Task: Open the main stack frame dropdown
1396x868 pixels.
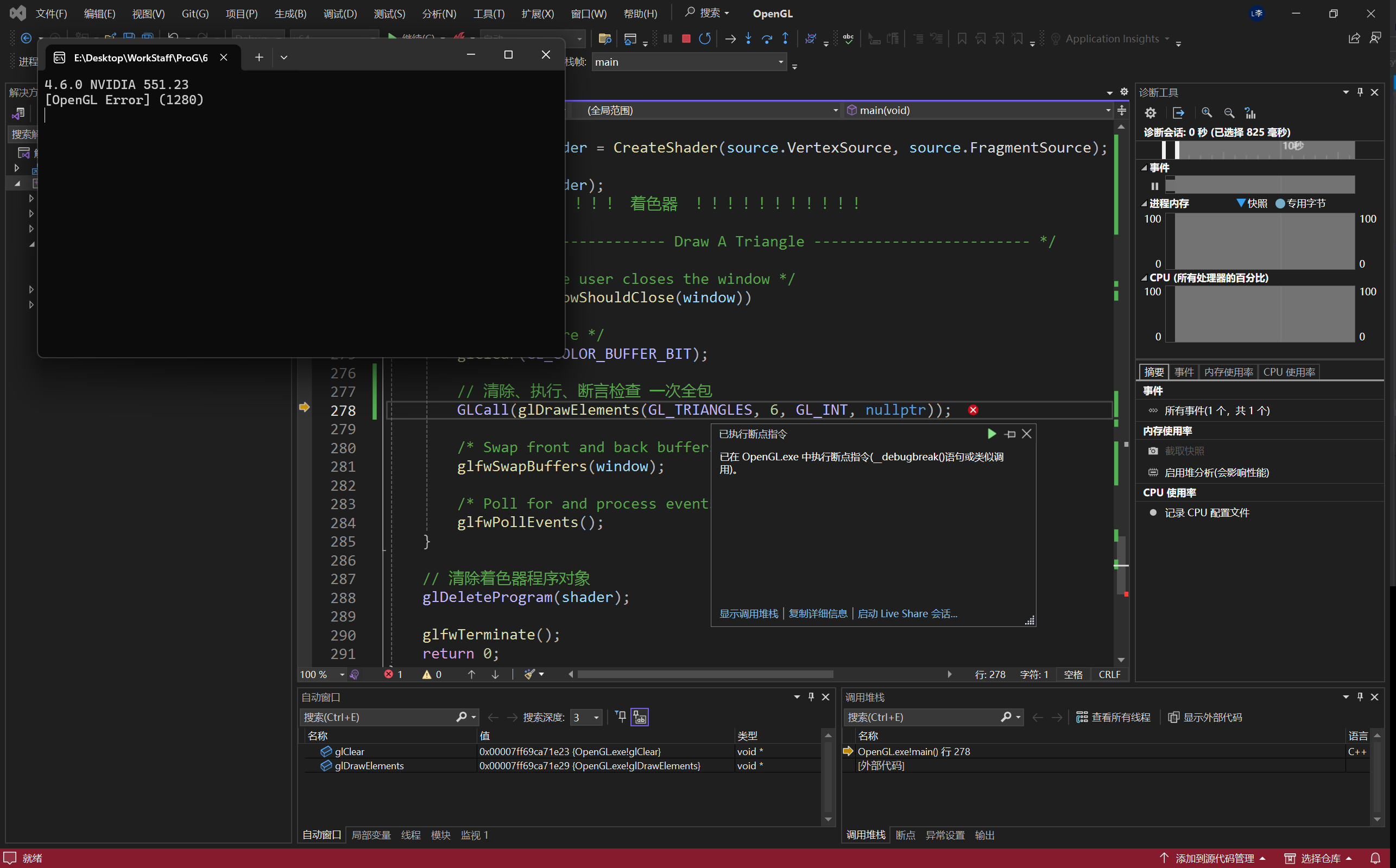Action: [x=781, y=62]
